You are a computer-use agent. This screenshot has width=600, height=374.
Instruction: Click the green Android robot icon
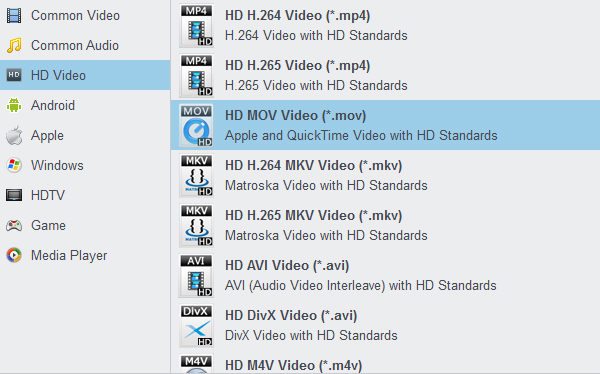tap(14, 105)
